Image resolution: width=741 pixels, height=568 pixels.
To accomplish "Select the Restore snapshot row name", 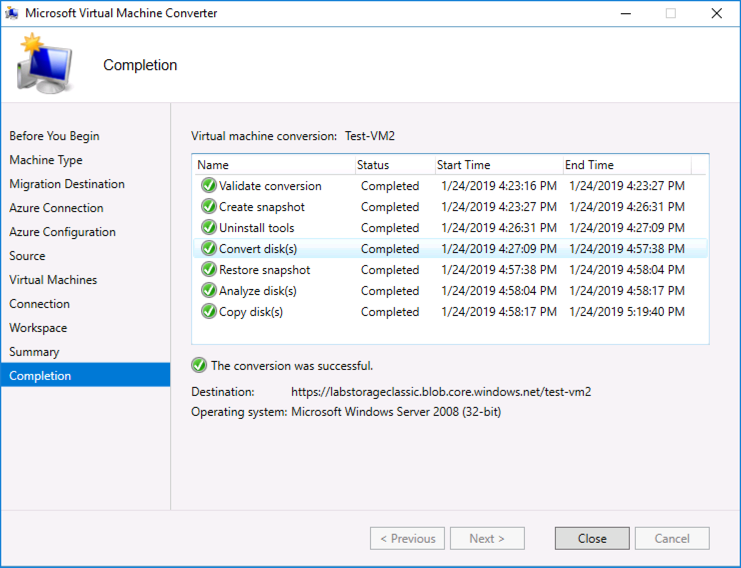I will pos(265,270).
